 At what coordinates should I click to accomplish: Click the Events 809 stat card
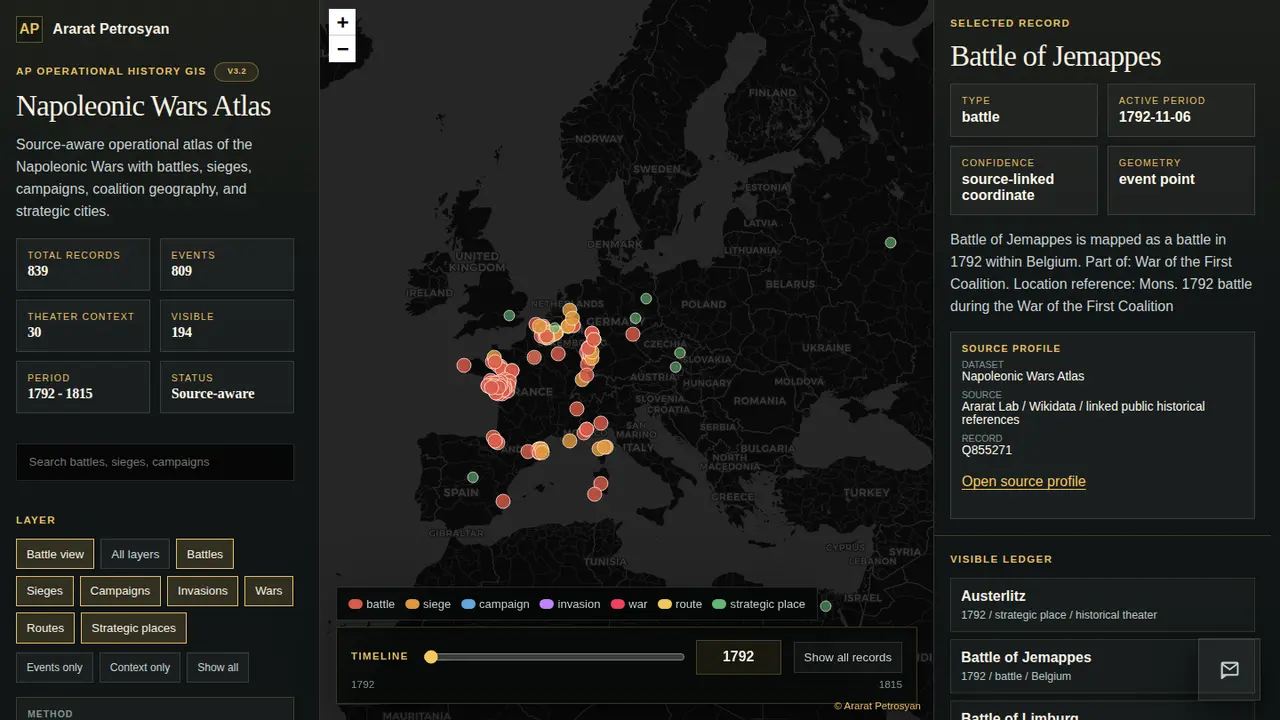pos(227,264)
